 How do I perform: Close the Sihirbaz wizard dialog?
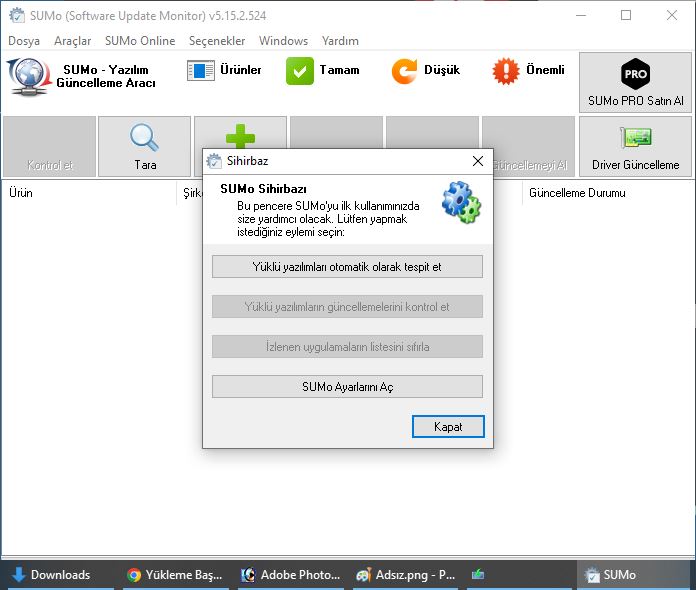pyautogui.click(x=478, y=161)
